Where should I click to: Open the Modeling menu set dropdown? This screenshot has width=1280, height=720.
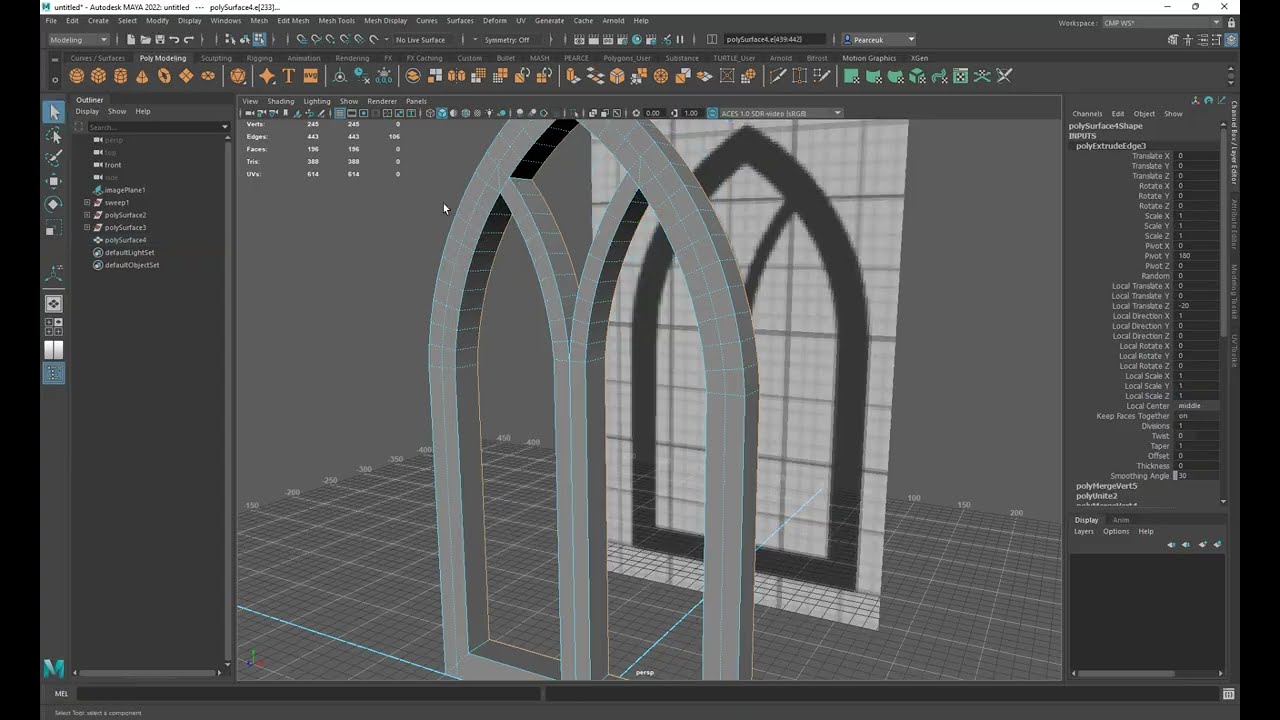point(78,39)
